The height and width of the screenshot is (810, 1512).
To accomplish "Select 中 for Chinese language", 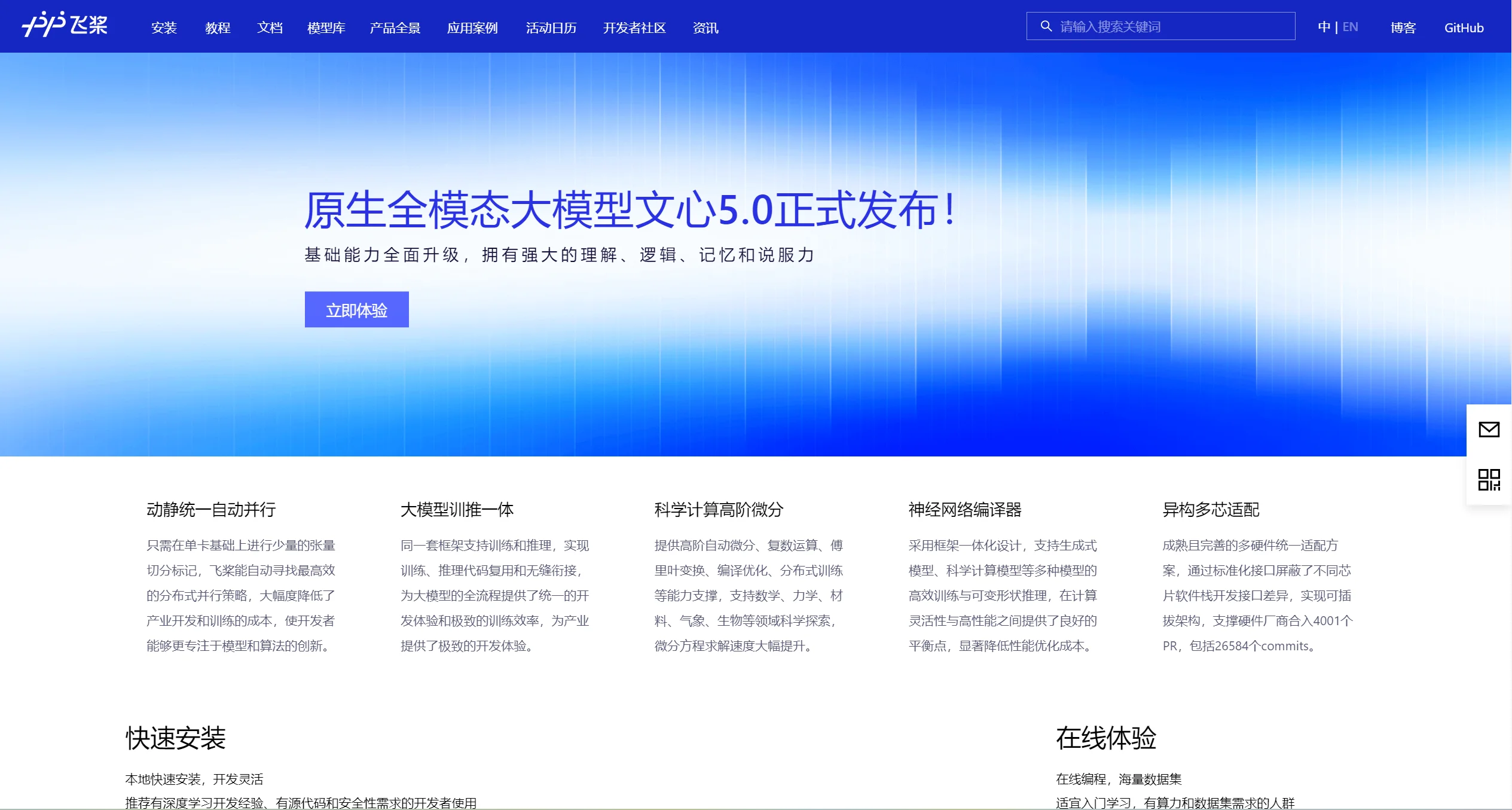I will pos(1324,26).
